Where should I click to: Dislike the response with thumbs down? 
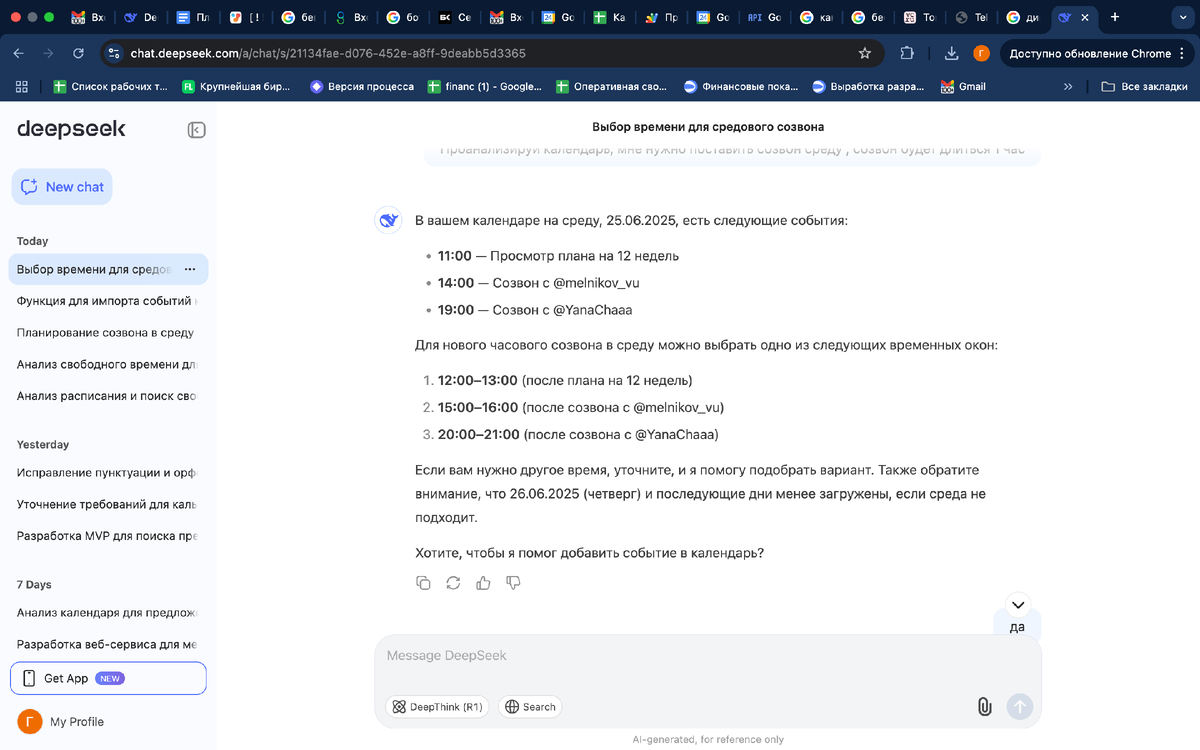click(x=514, y=582)
